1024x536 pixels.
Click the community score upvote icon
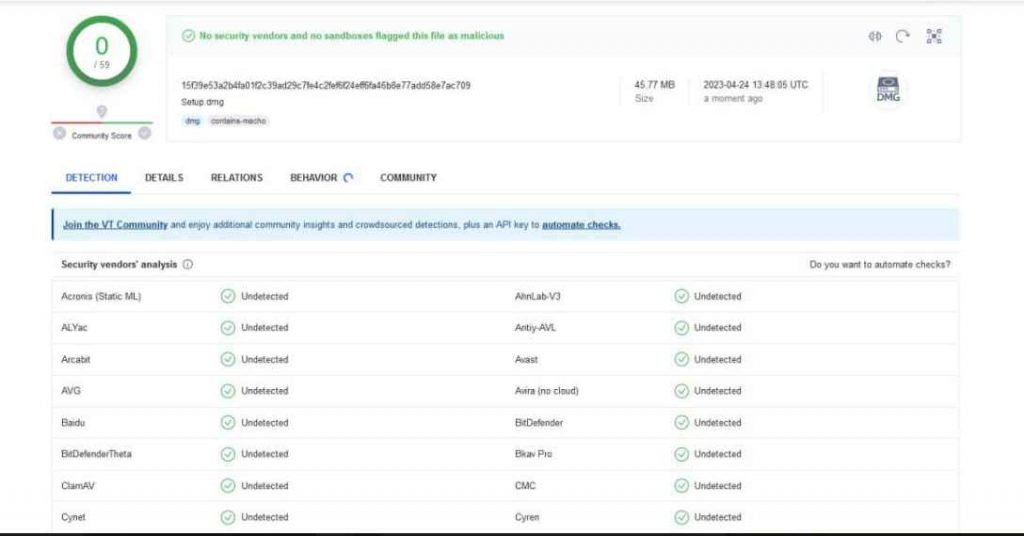145,134
